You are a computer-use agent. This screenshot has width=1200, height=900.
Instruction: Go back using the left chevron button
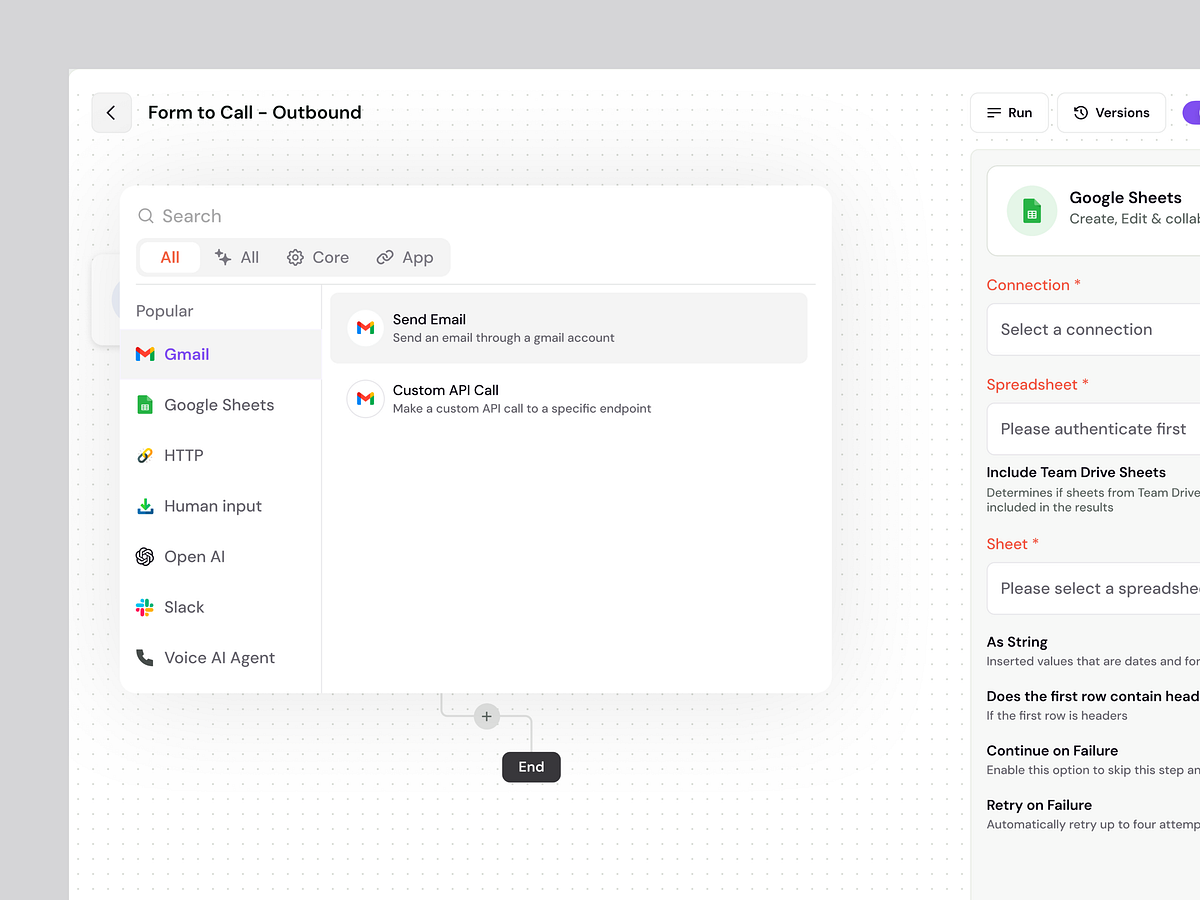coord(111,113)
